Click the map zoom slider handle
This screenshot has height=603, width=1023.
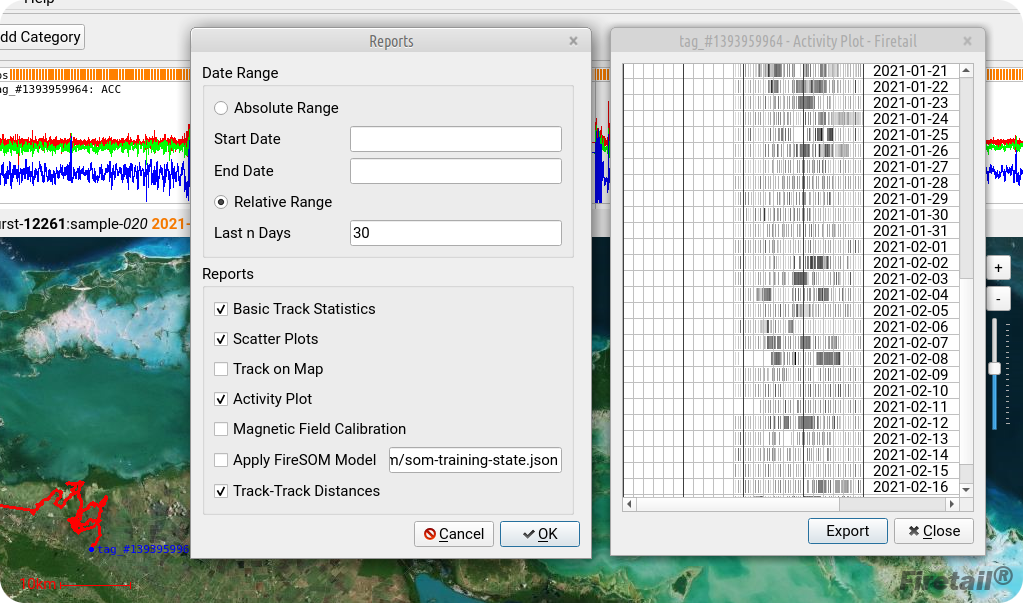tap(994, 369)
